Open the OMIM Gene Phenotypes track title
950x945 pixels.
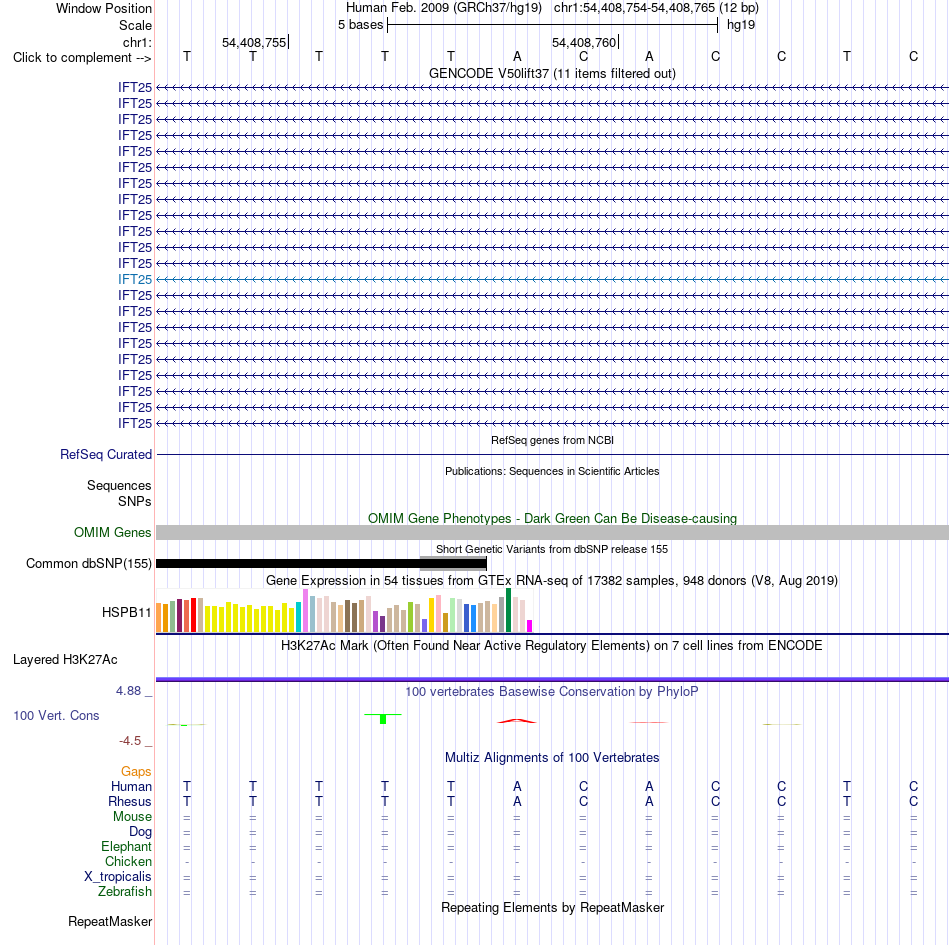point(552,519)
